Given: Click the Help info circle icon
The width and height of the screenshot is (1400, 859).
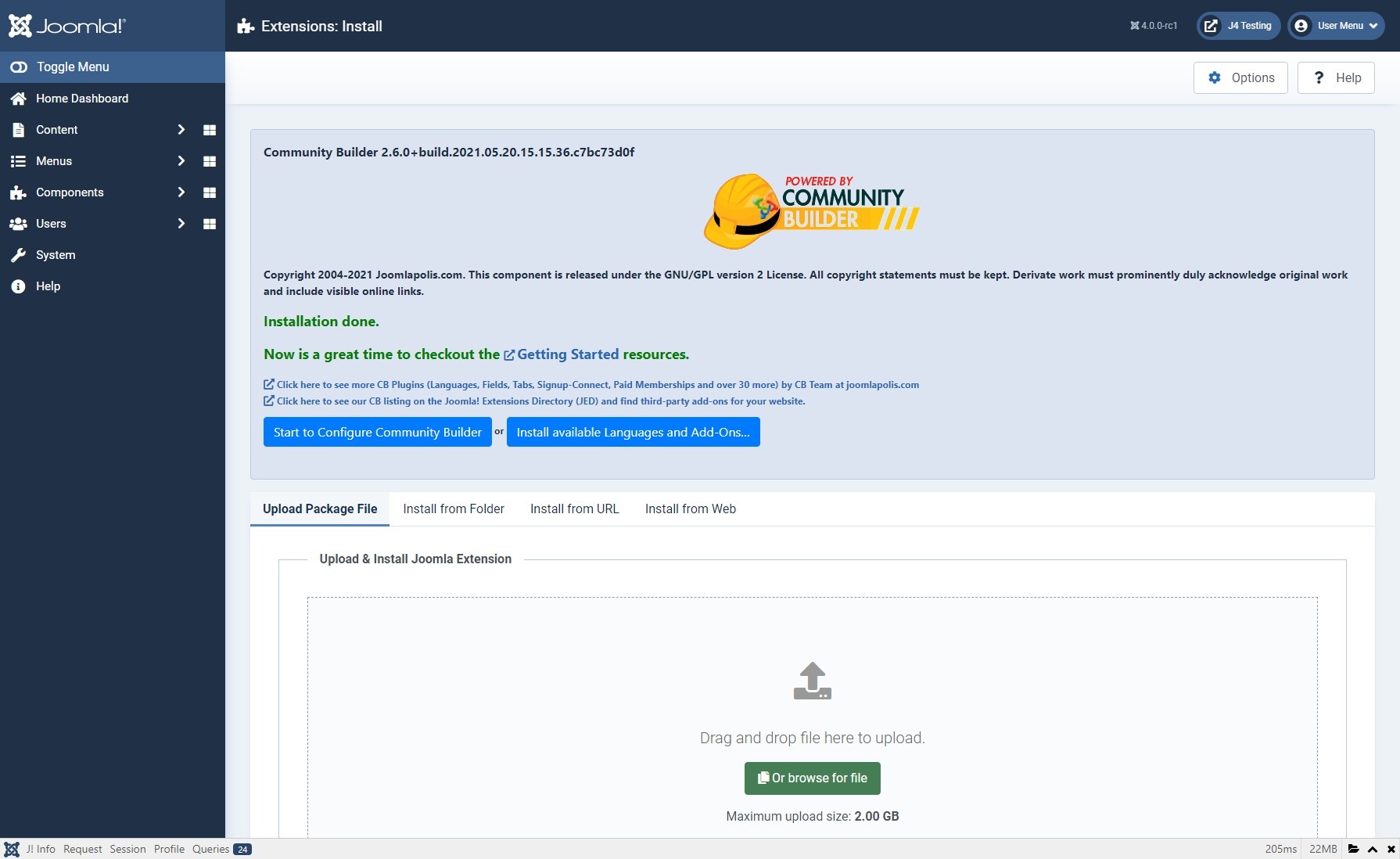Looking at the screenshot, I should (x=18, y=286).
